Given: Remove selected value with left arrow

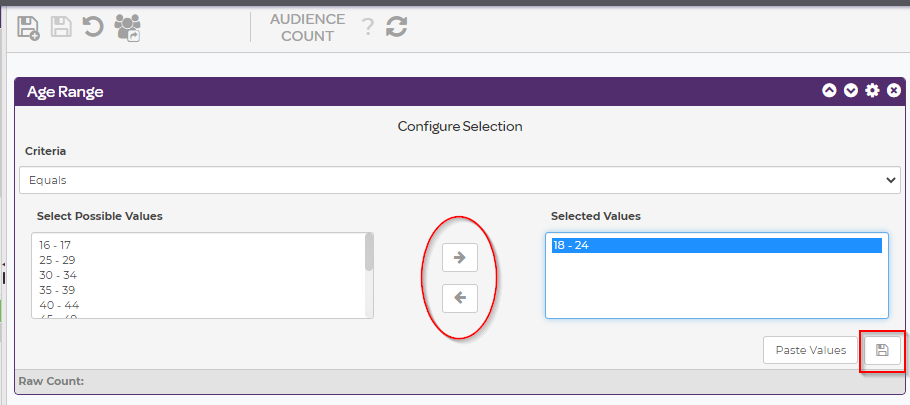Looking at the screenshot, I should [x=460, y=297].
